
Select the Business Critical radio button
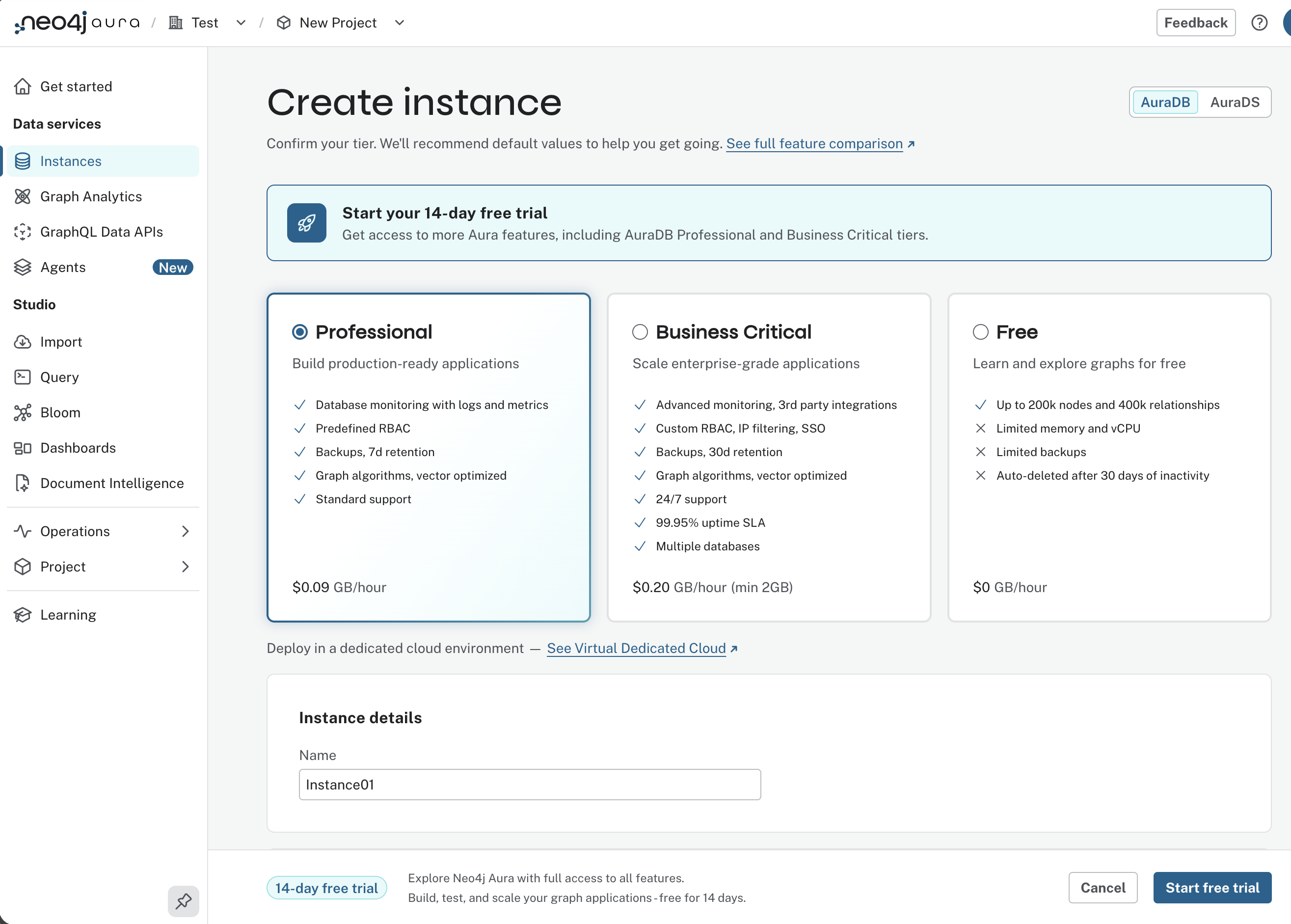[640, 332]
